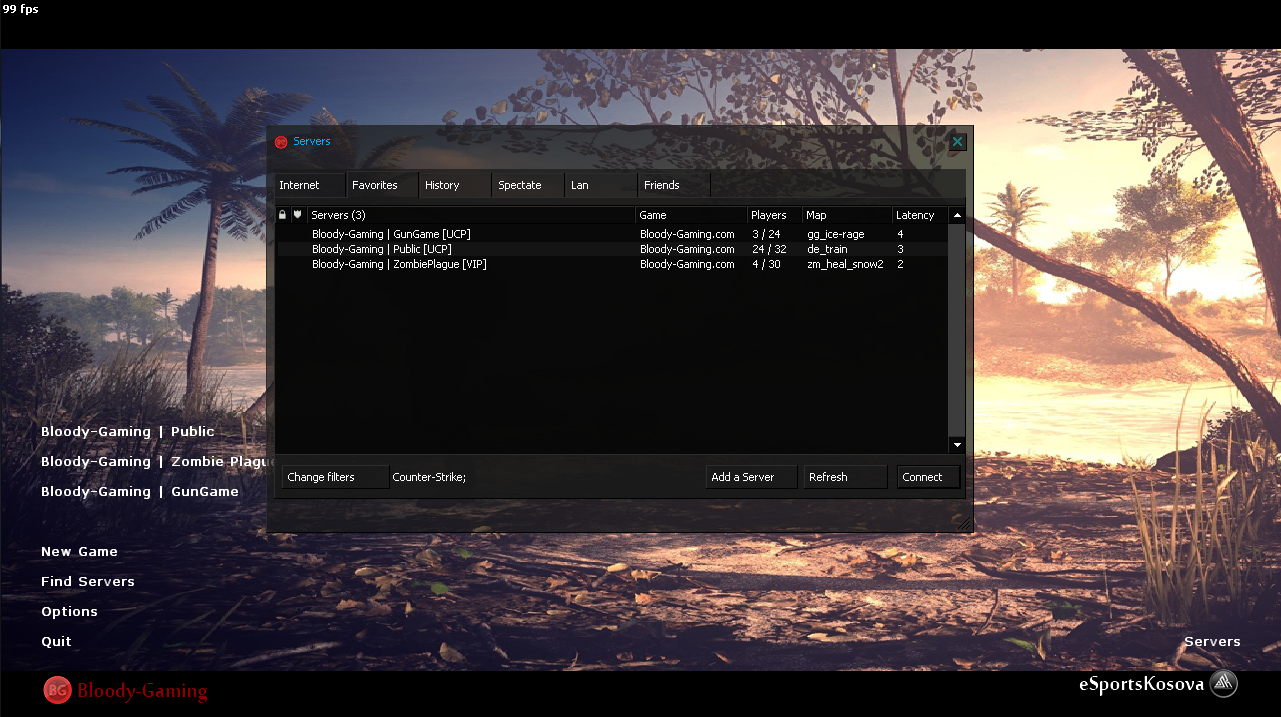Screen dimensions: 1281x717
Task: Click the scrollbar down arrow
Action: (957, 444)
